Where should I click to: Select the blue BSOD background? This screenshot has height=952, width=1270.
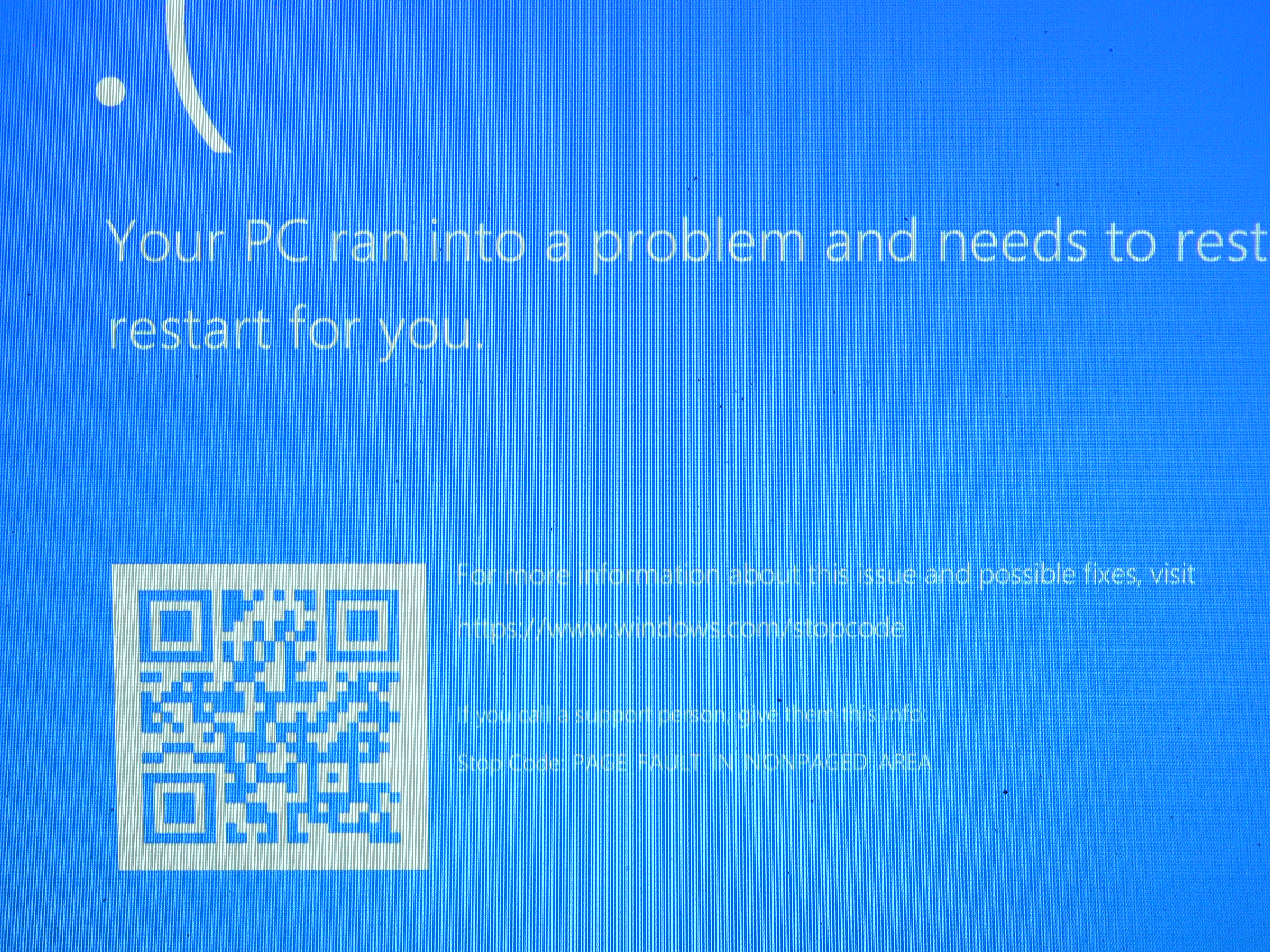coord(635,476)
